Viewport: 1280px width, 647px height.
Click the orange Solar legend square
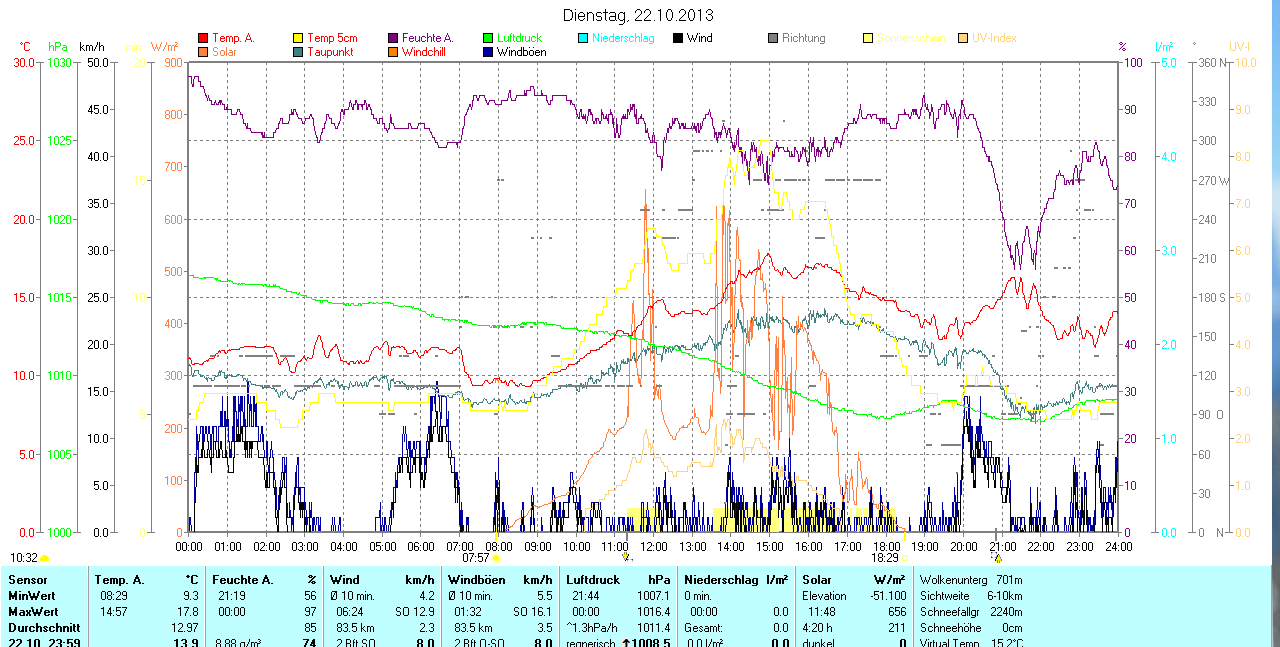click(204, 52)
